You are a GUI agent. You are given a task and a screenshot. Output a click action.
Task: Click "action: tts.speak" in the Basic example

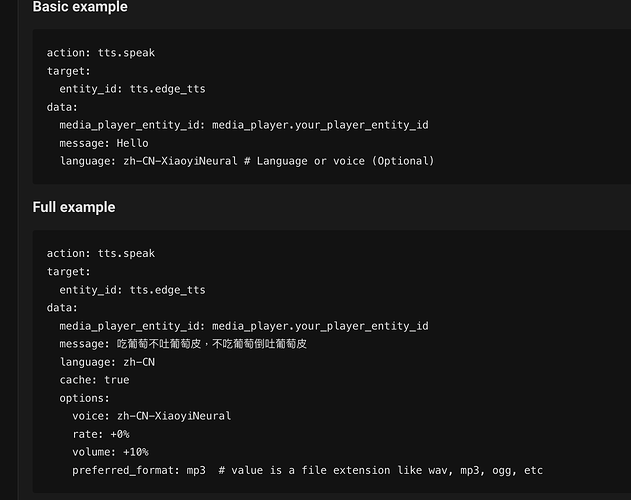coord(100,53)
